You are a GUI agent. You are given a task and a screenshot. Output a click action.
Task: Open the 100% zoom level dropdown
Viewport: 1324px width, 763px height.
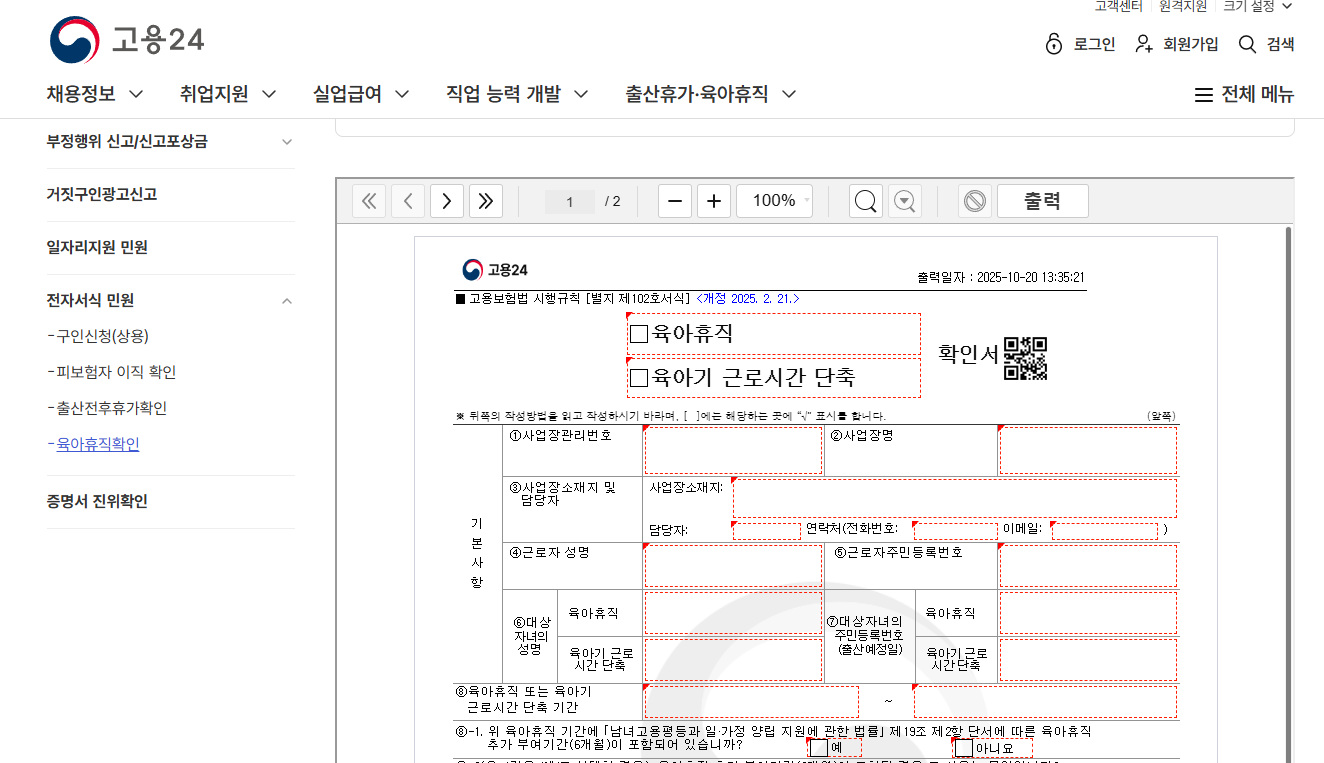[x=774, y=201]
